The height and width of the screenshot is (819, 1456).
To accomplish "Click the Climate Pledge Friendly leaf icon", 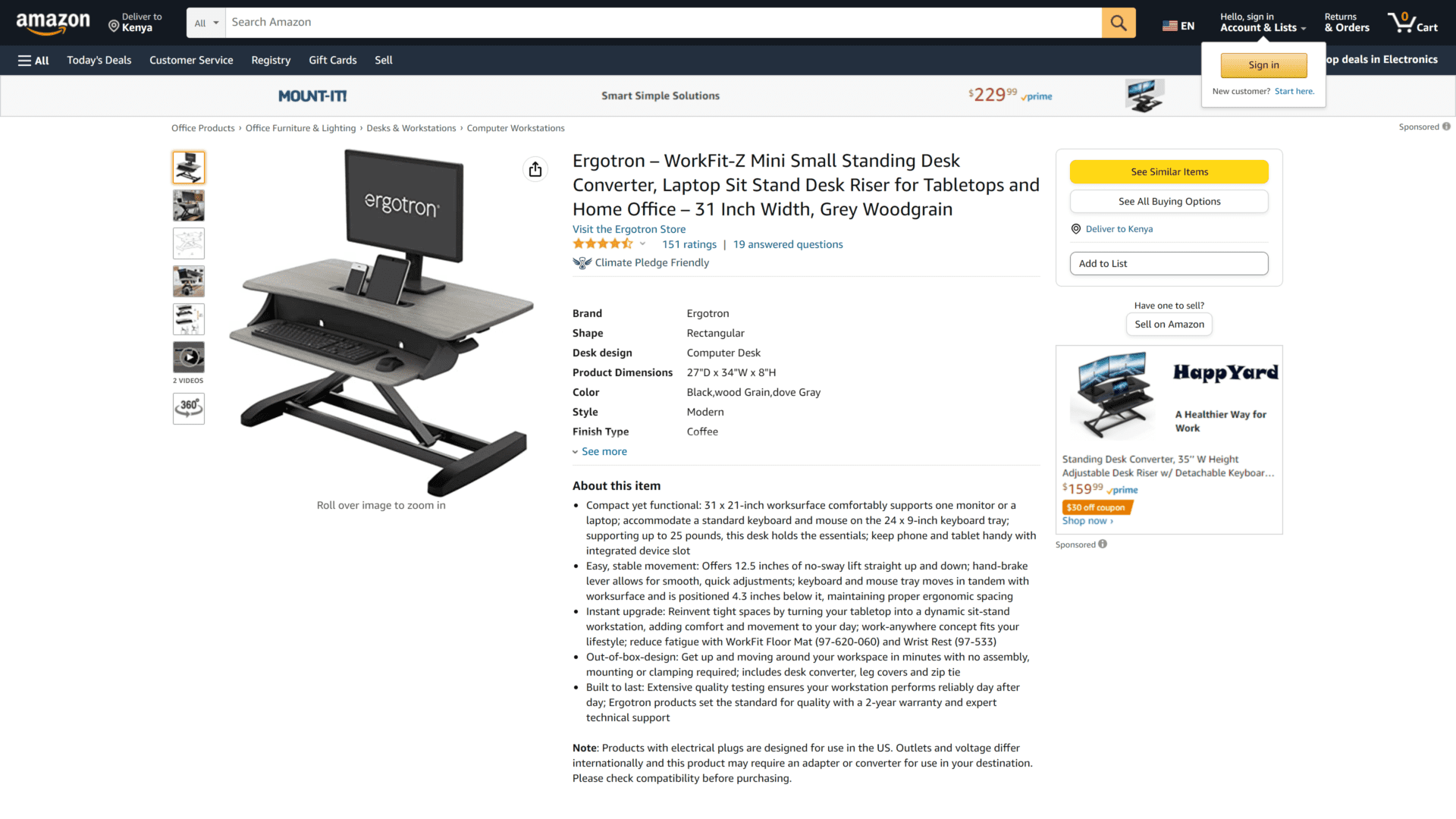I will click(x=581, y=262).
